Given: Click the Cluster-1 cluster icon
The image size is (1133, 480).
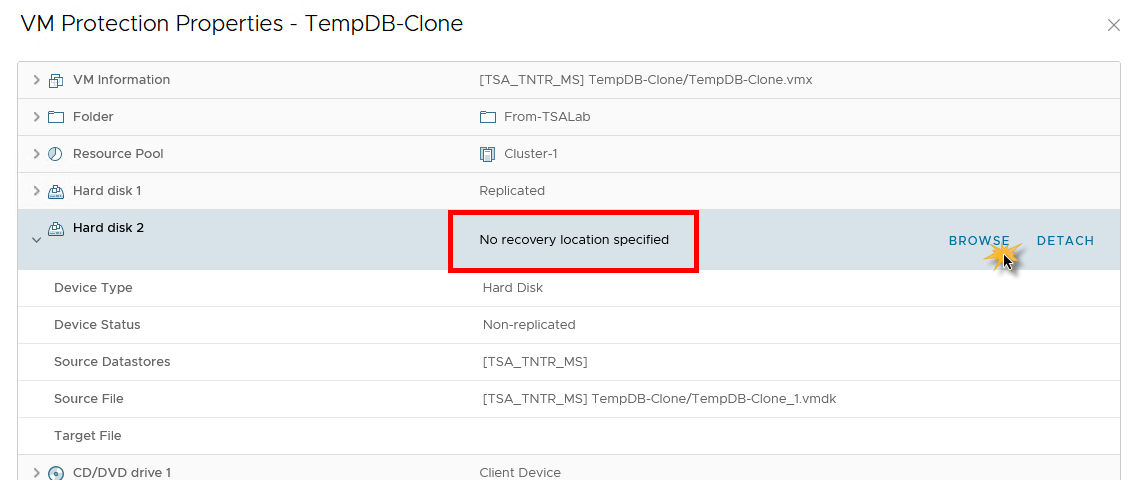Looking at the screenshot, I should [487, 154].
